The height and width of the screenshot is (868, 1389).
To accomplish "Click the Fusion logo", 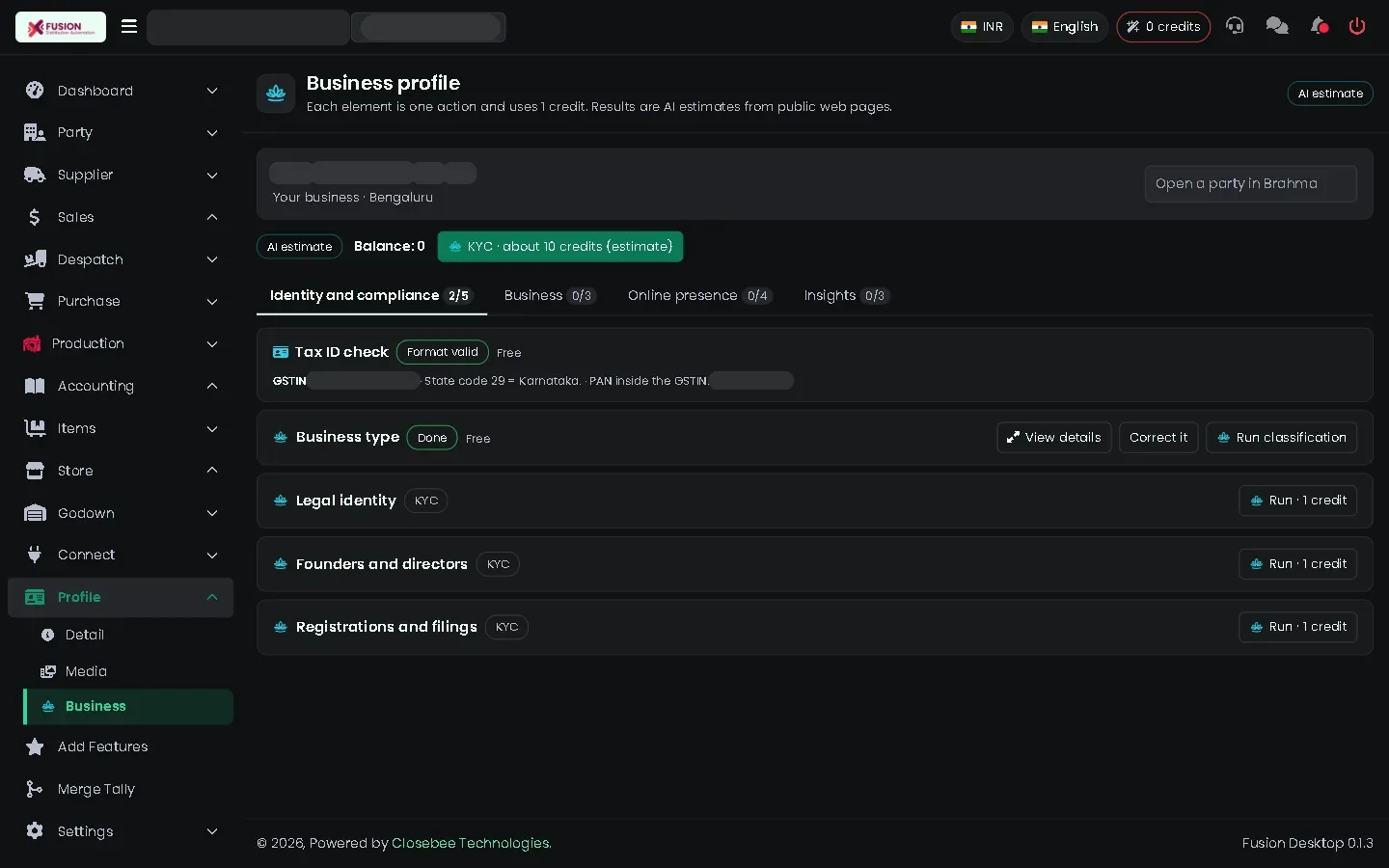I will tap(61, 27).
